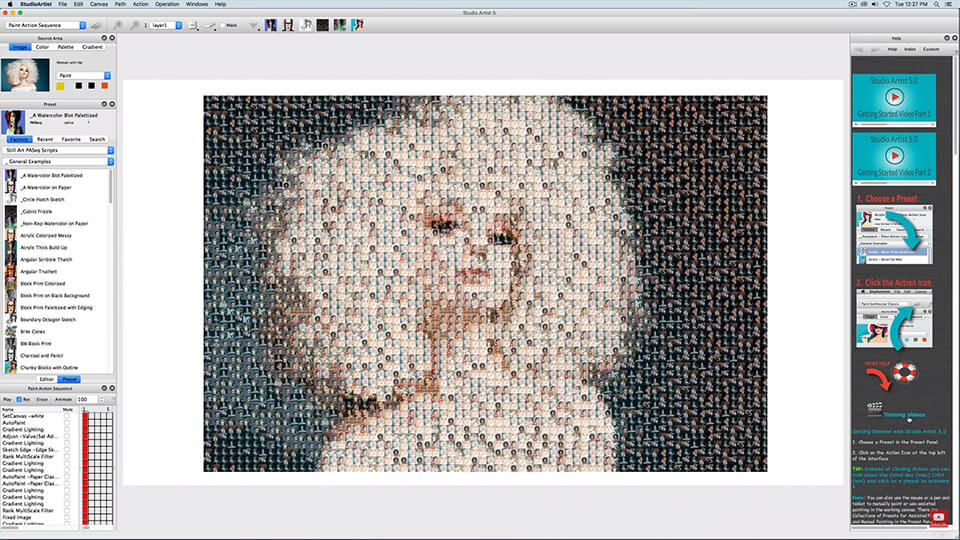Click the back arrow in the Help panel
960x540 pixels.
click(x=859, y=49)
